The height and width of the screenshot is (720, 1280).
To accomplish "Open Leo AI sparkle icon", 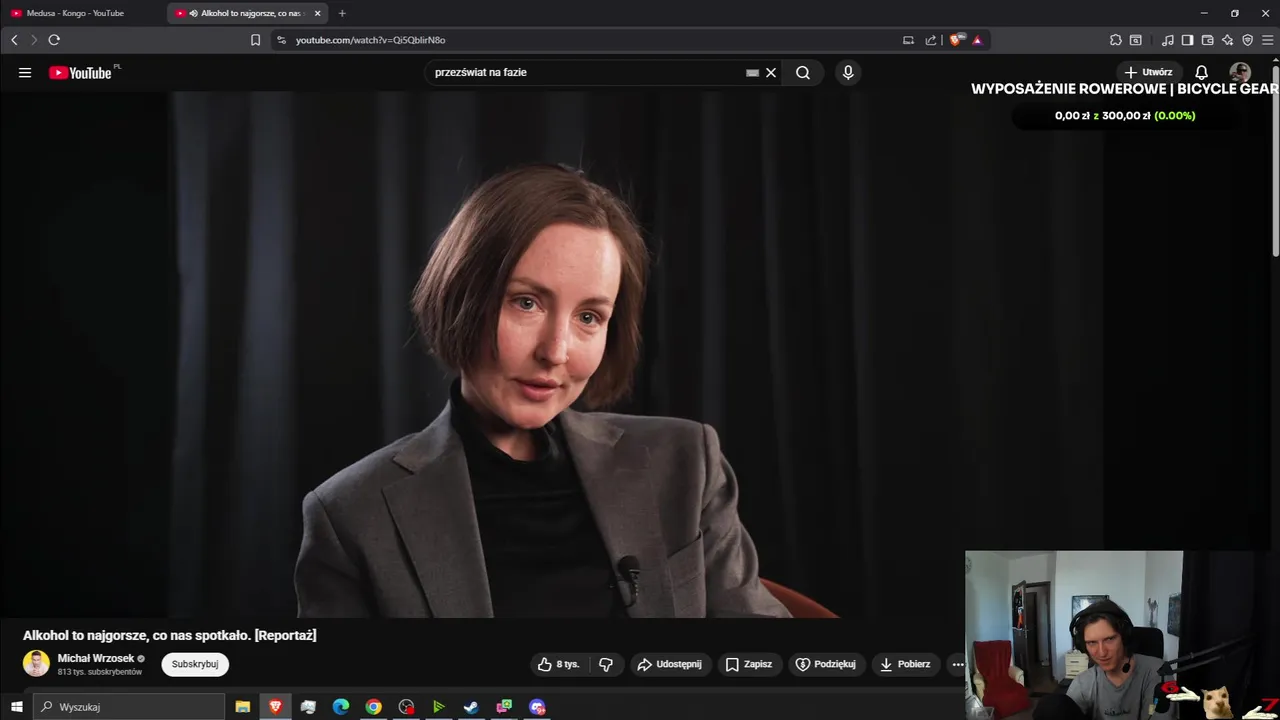I will click(x=1227, y=40).
